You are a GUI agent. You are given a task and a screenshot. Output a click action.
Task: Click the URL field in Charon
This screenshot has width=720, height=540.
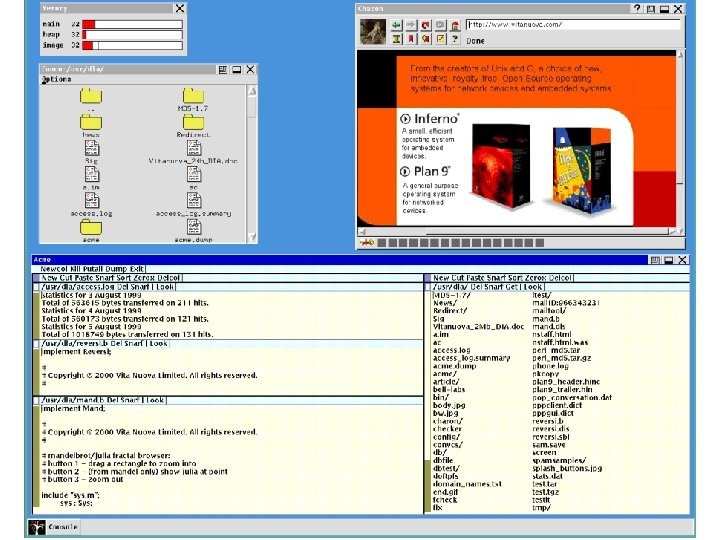[573, 25]
